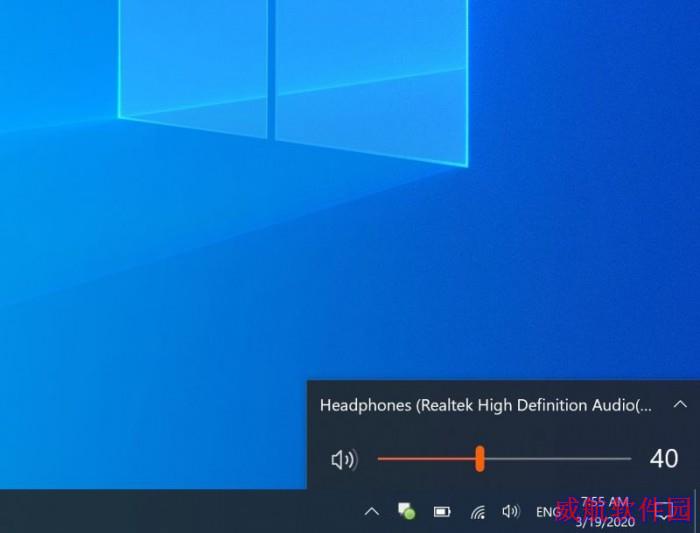The height and width of the screenshot is (533, 700).
Task: Click the taskbar volume speaker icon
Action: 511,512
